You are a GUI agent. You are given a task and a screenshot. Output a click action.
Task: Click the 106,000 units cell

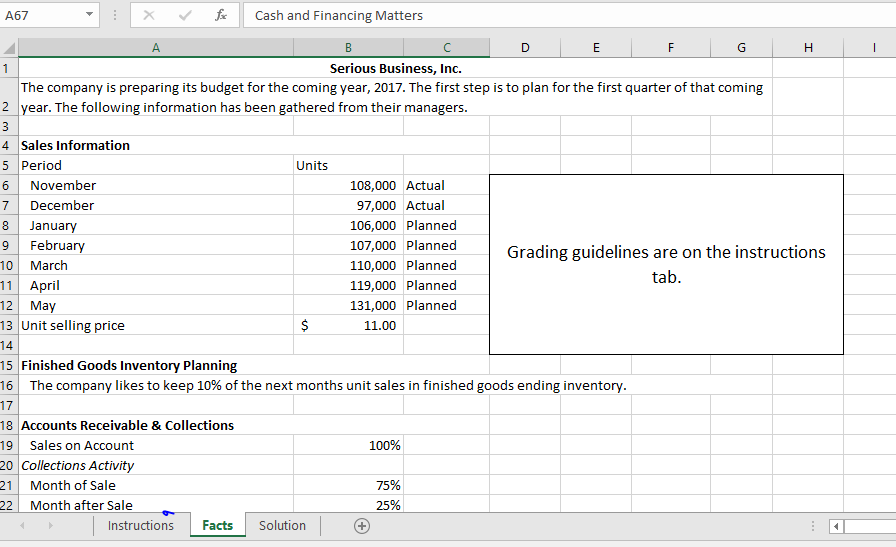tap(348, 225)
